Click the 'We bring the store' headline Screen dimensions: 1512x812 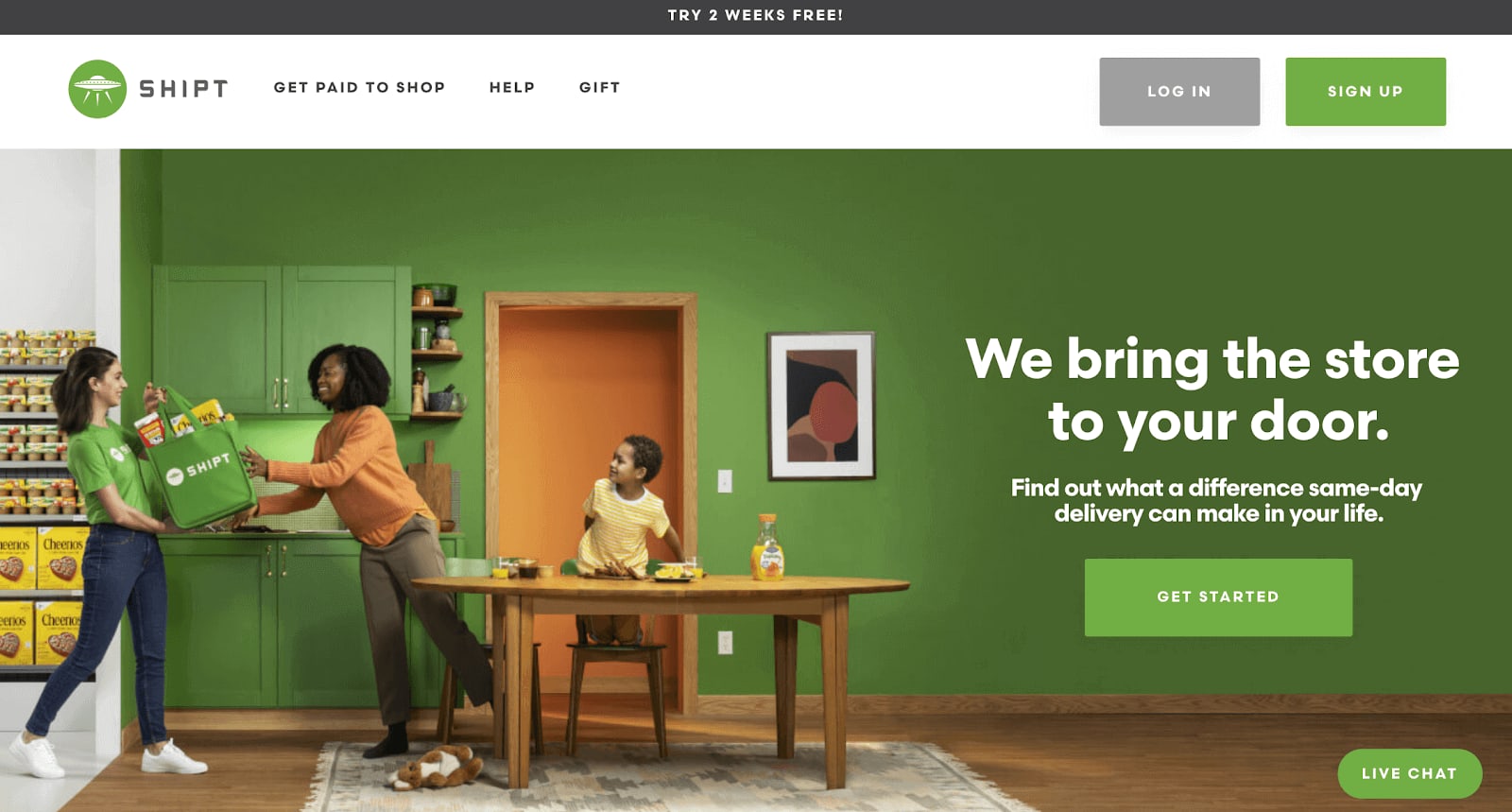click(x=1212, y=389)
